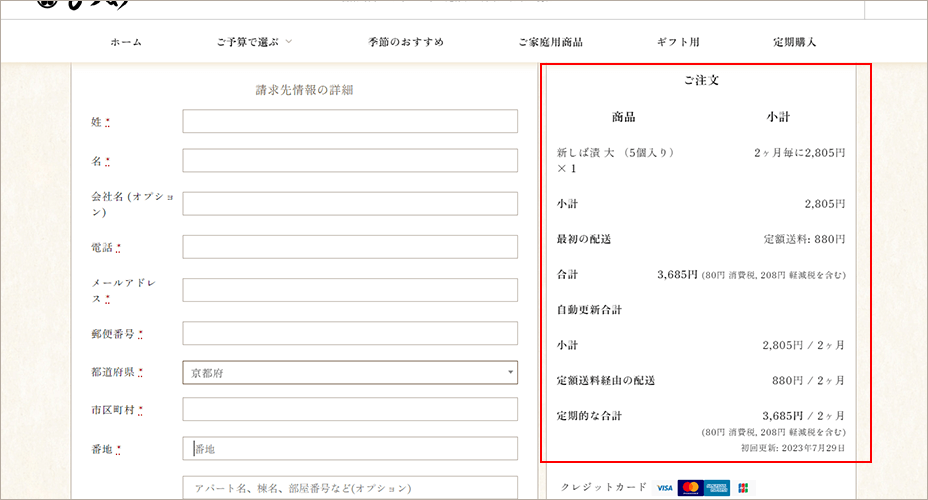928x500 pixels.
Task: Click the 電話 phone number field
Action: [350, 247]
